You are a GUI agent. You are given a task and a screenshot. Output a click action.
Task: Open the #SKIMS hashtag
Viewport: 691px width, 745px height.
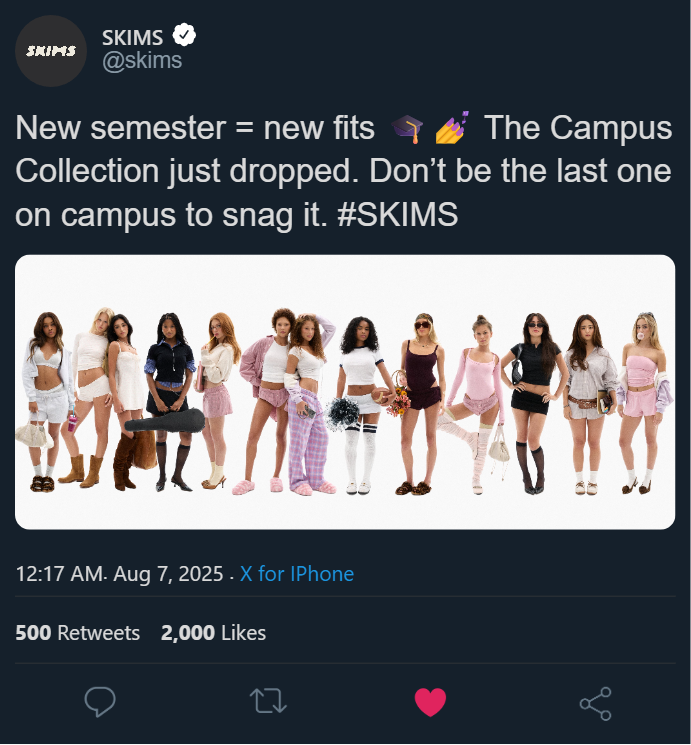398,215
